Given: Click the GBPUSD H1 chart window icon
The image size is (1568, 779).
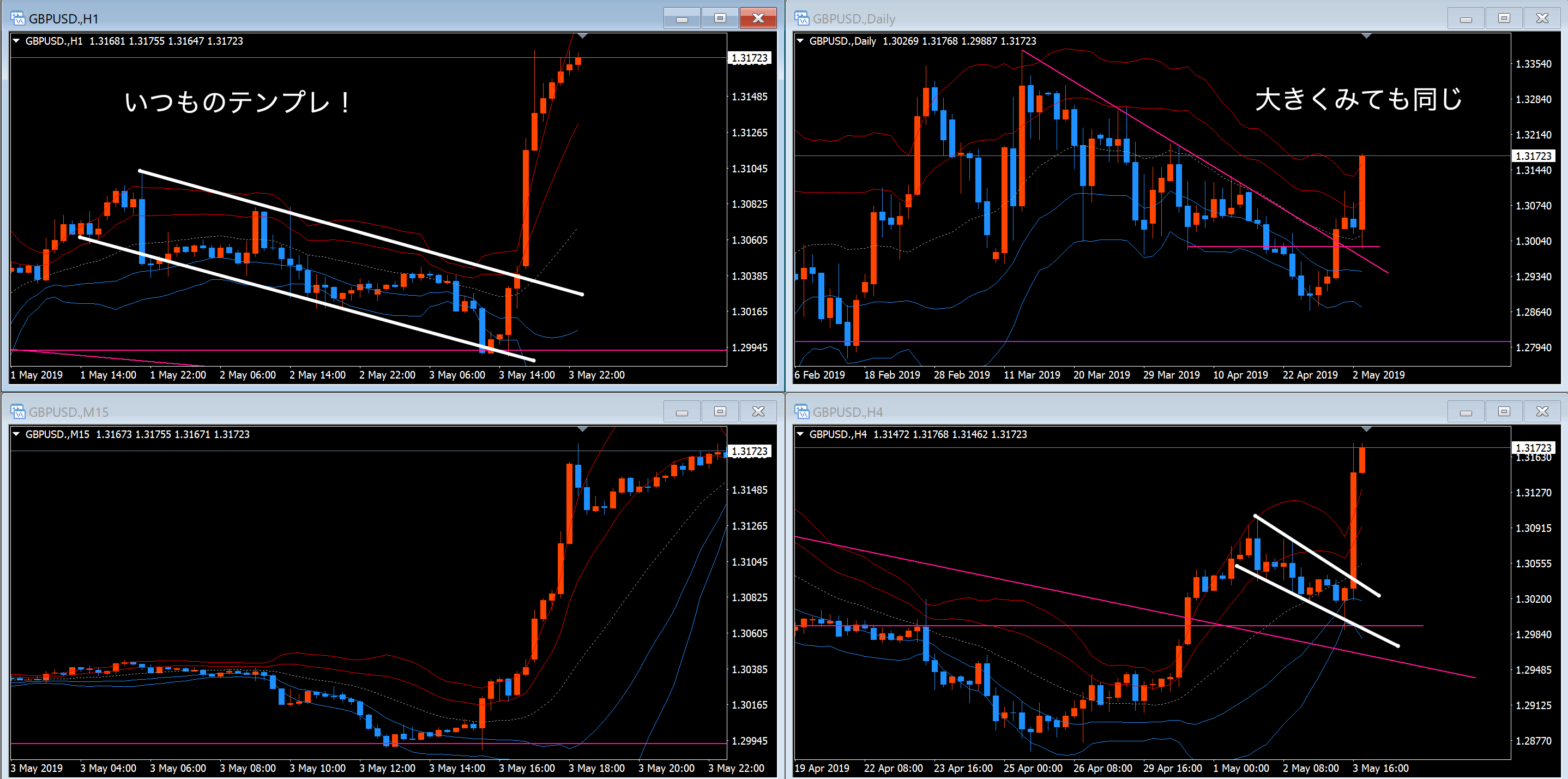Looking at the screenshot, I should tap(17, 18).
